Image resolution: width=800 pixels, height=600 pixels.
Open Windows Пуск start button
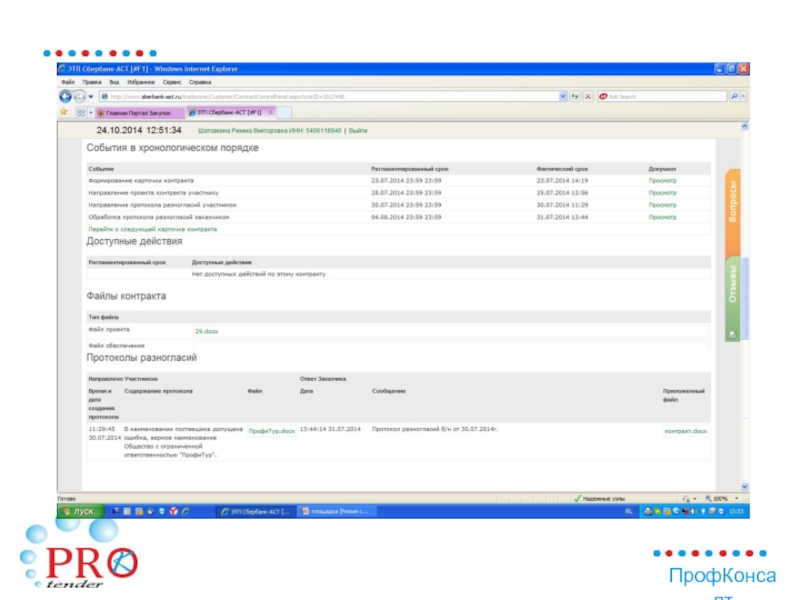pyautogui.click(x=81, y=511)
